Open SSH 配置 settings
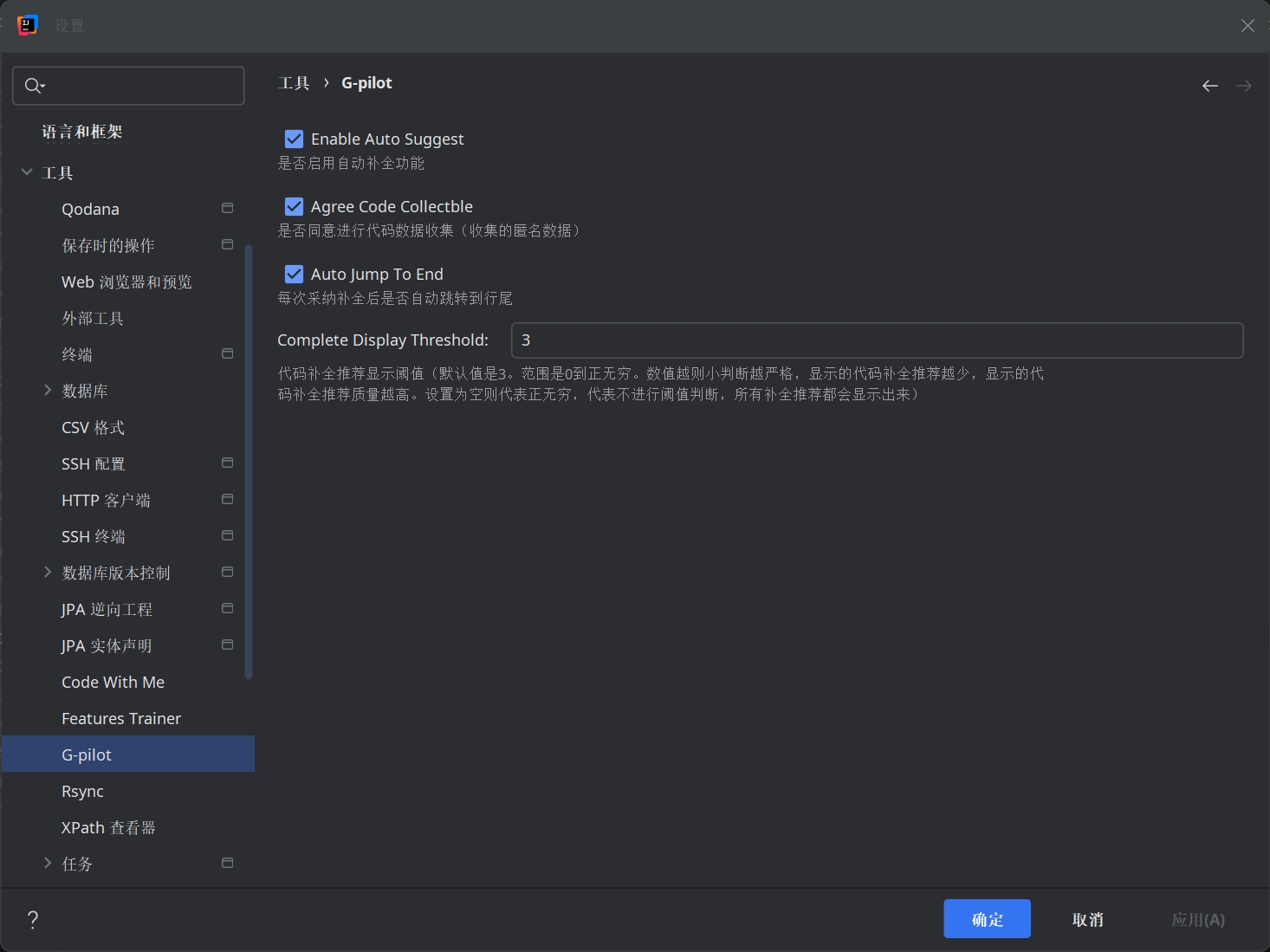The image size is (1270, 952). click(128, 463)
